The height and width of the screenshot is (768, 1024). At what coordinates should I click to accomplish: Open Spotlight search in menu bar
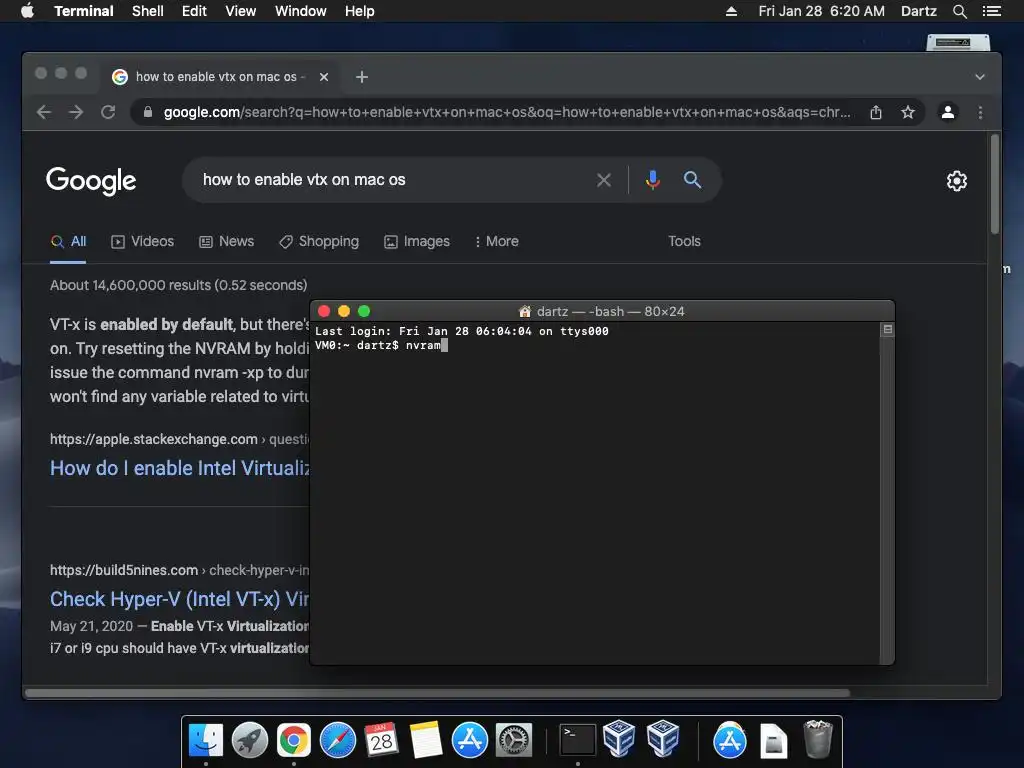(x=959, y=11)
